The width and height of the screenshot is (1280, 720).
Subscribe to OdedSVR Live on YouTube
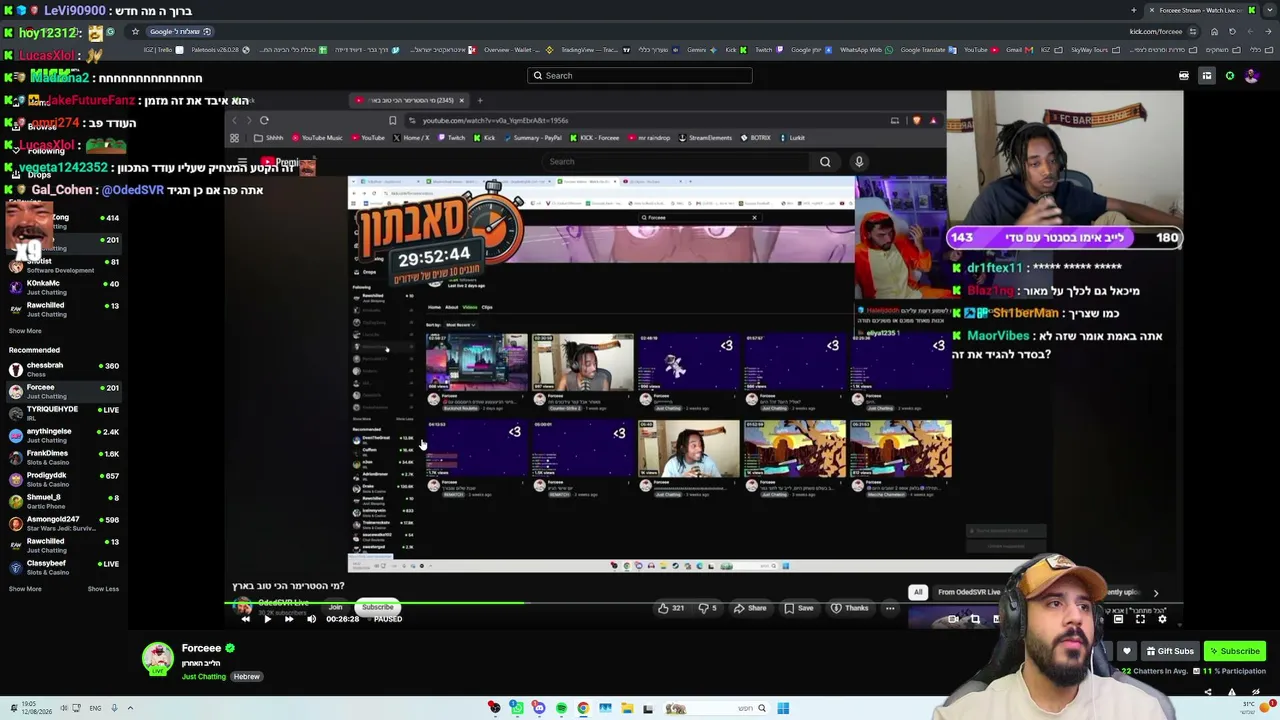(x=378, y=607)
